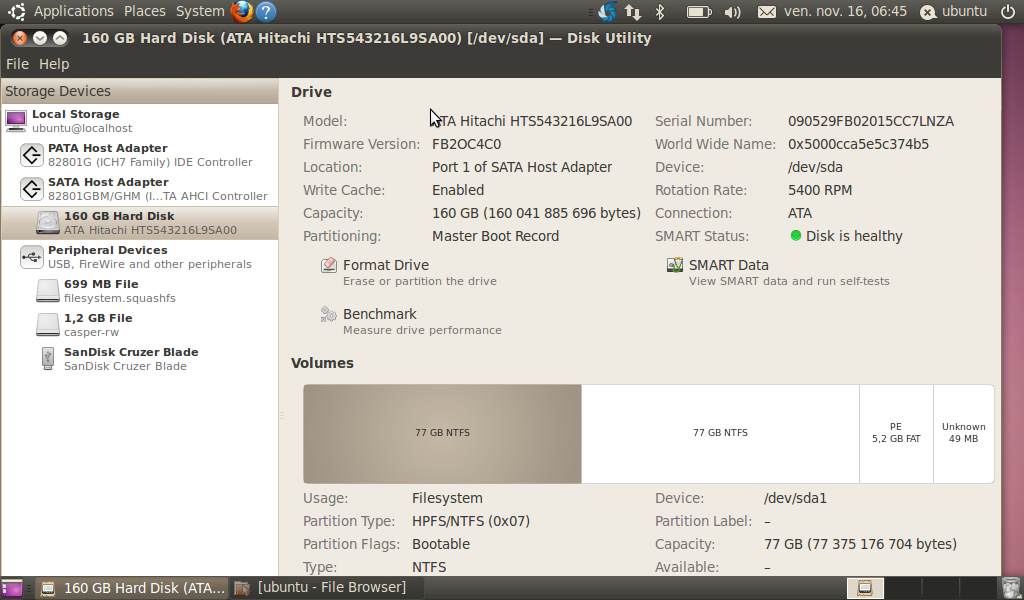Click serial number 090529FB02015CC7LNZA

(x=871, y=121)
